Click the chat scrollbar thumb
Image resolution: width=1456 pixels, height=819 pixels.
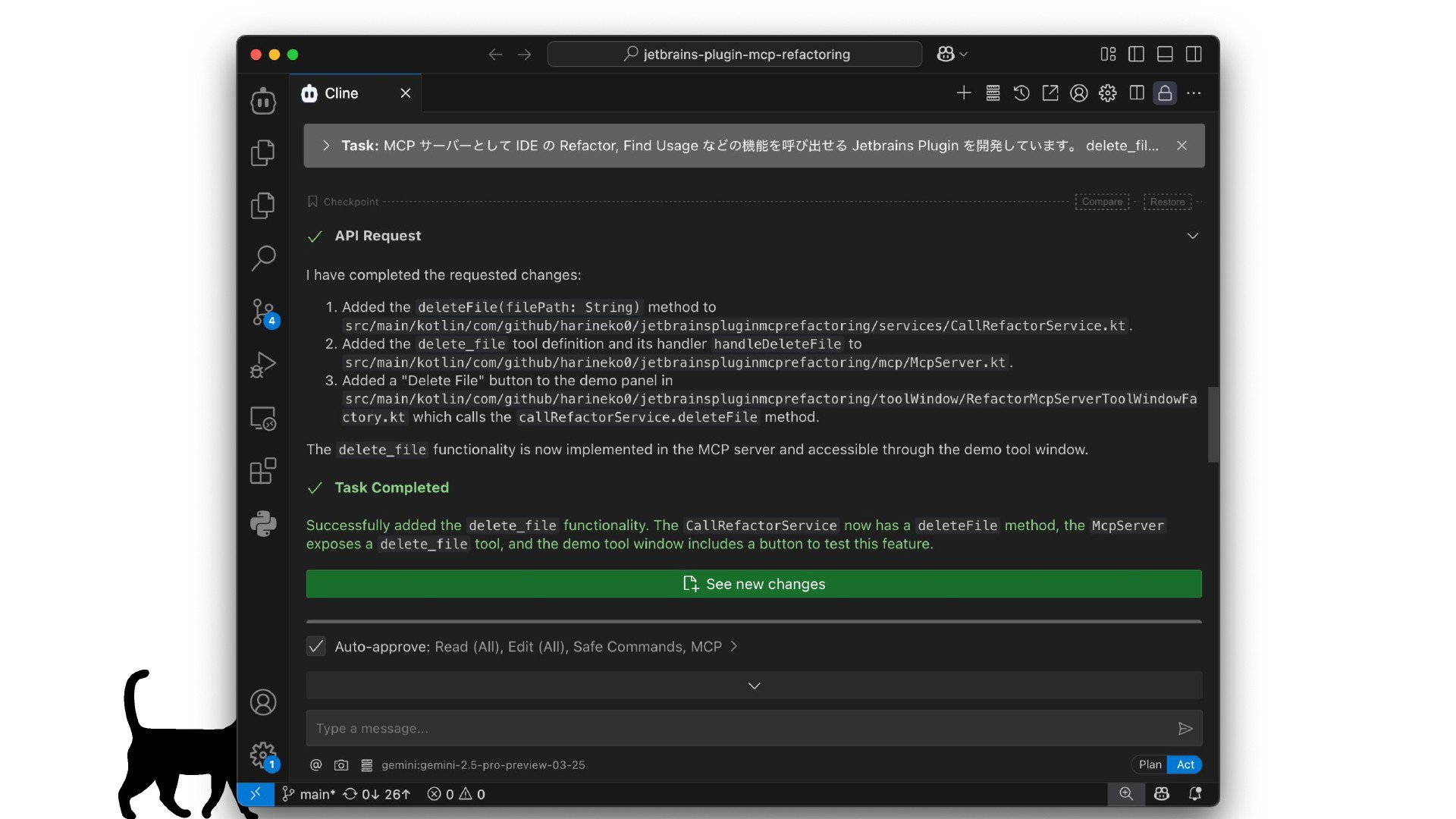(x=1213, y=424)
